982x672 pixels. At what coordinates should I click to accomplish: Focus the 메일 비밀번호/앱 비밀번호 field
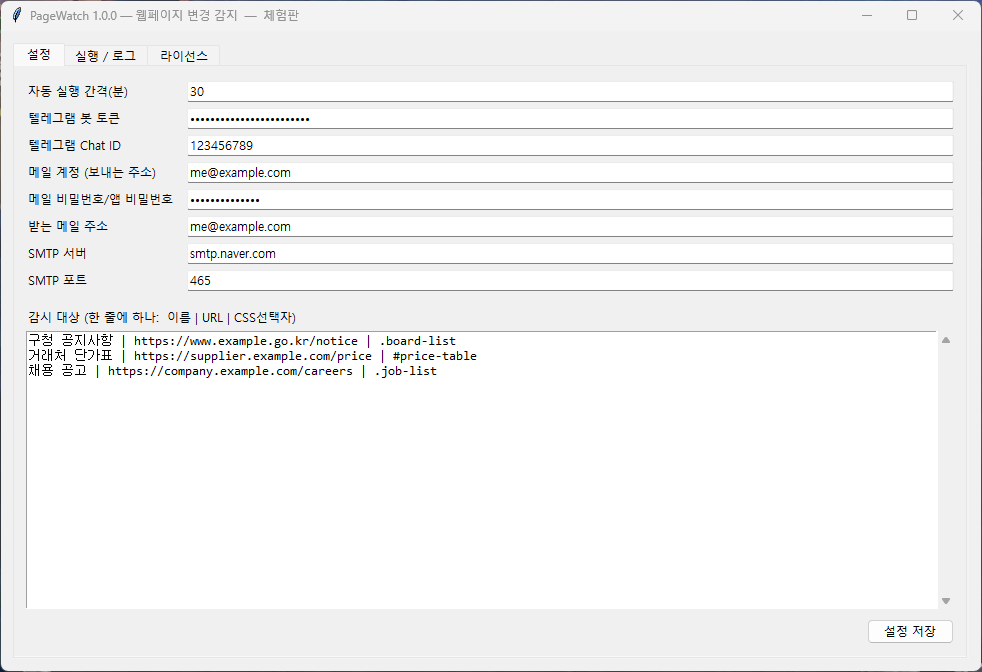click(570, 199)
